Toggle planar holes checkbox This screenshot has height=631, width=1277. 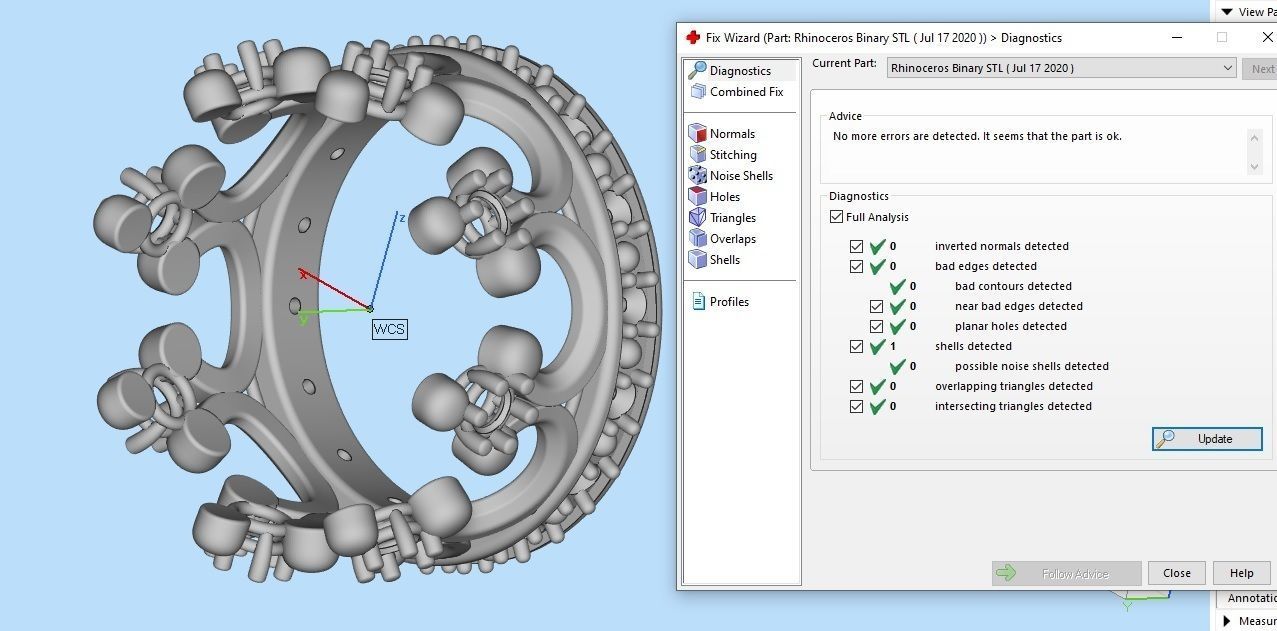876,326
